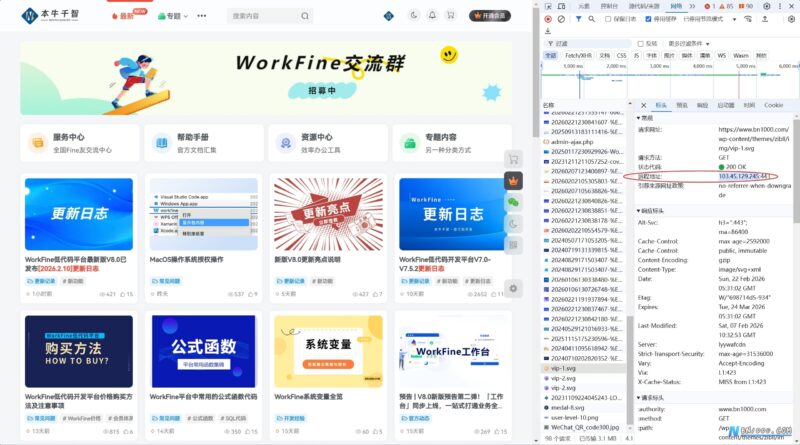
Task: Open the 专题内容 topics card
Action: pyautogui.click(x=453, y=143)
